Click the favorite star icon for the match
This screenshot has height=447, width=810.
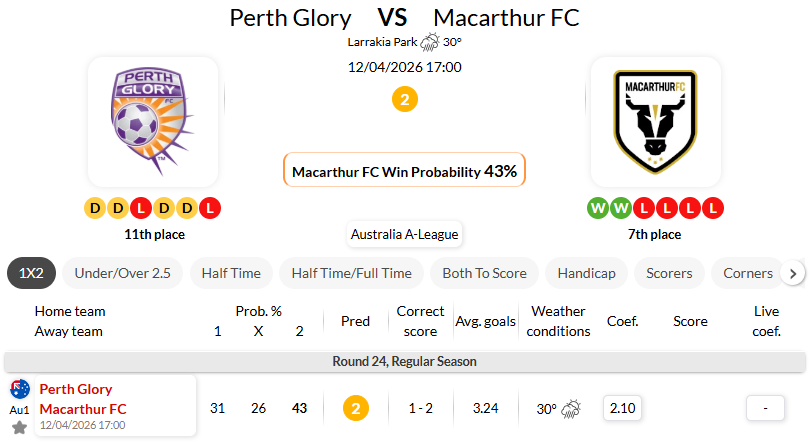(19, 427)
